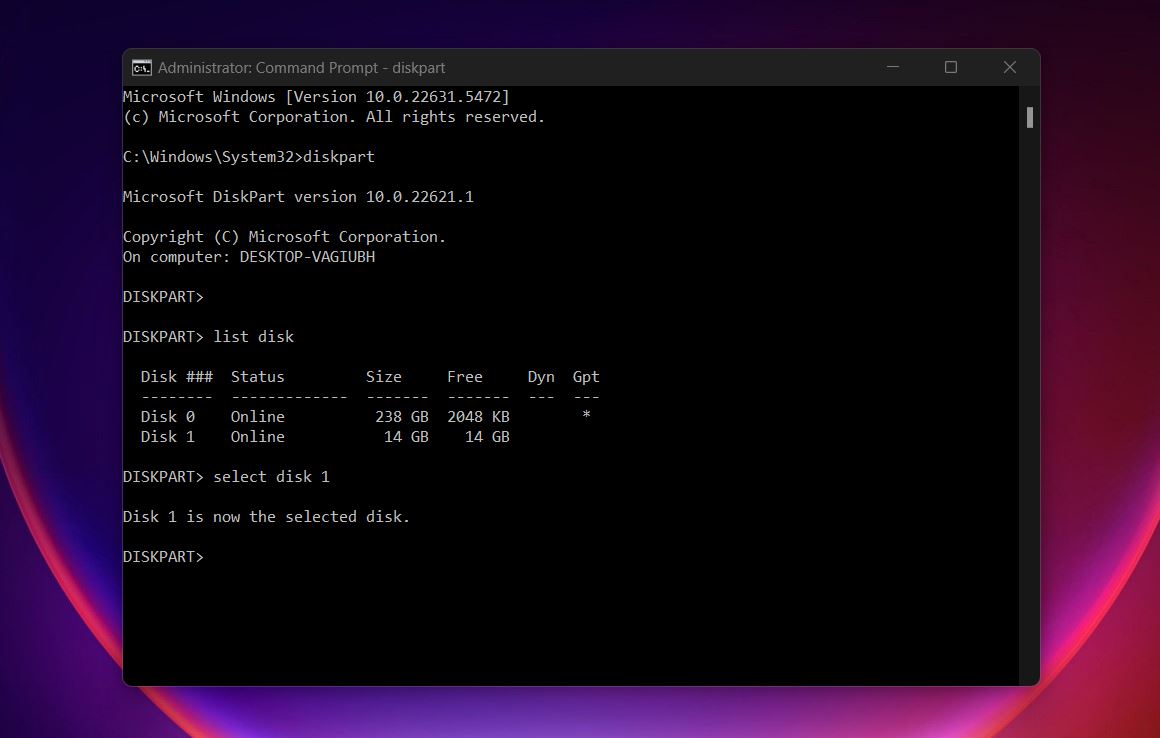
Task: Click the 'Gpt' column header
Action: [x=586, y=376]
